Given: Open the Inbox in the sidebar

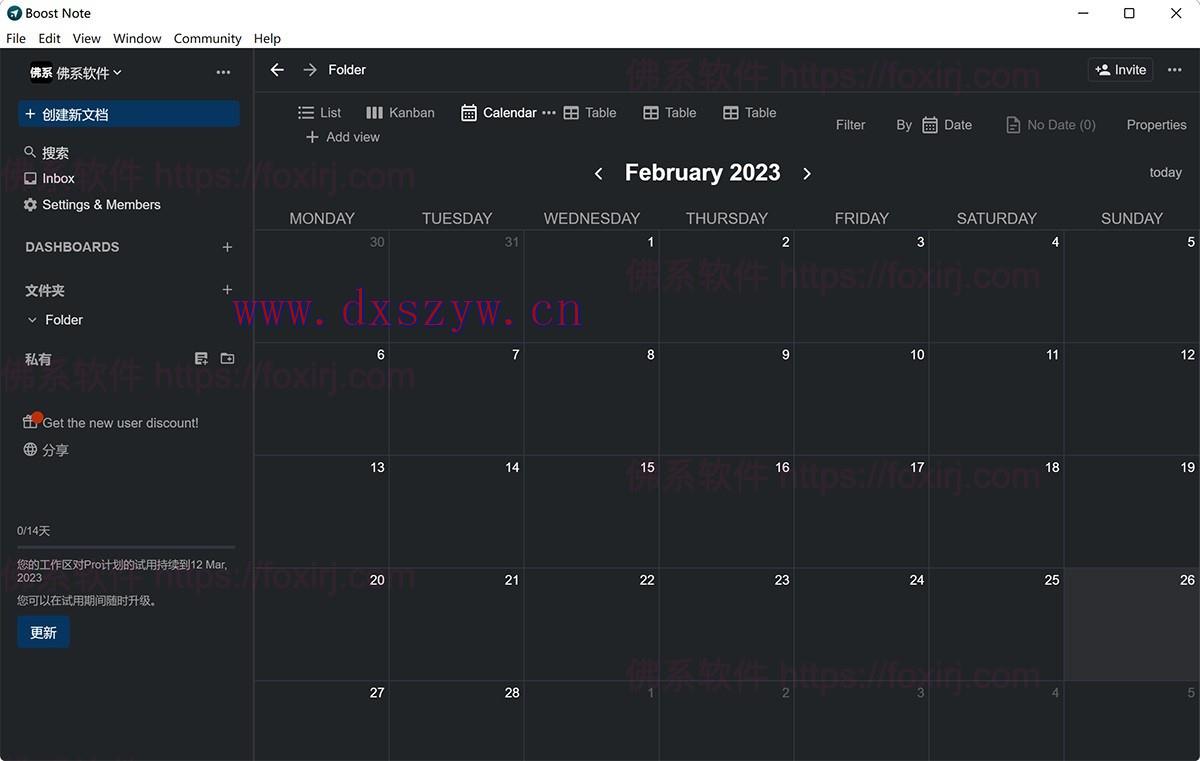Looking at the screenshot, I should (x=50, y=178).
